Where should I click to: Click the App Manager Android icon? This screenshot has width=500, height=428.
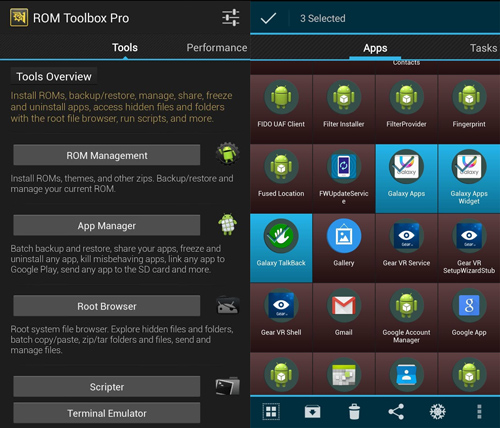(228, 224)
